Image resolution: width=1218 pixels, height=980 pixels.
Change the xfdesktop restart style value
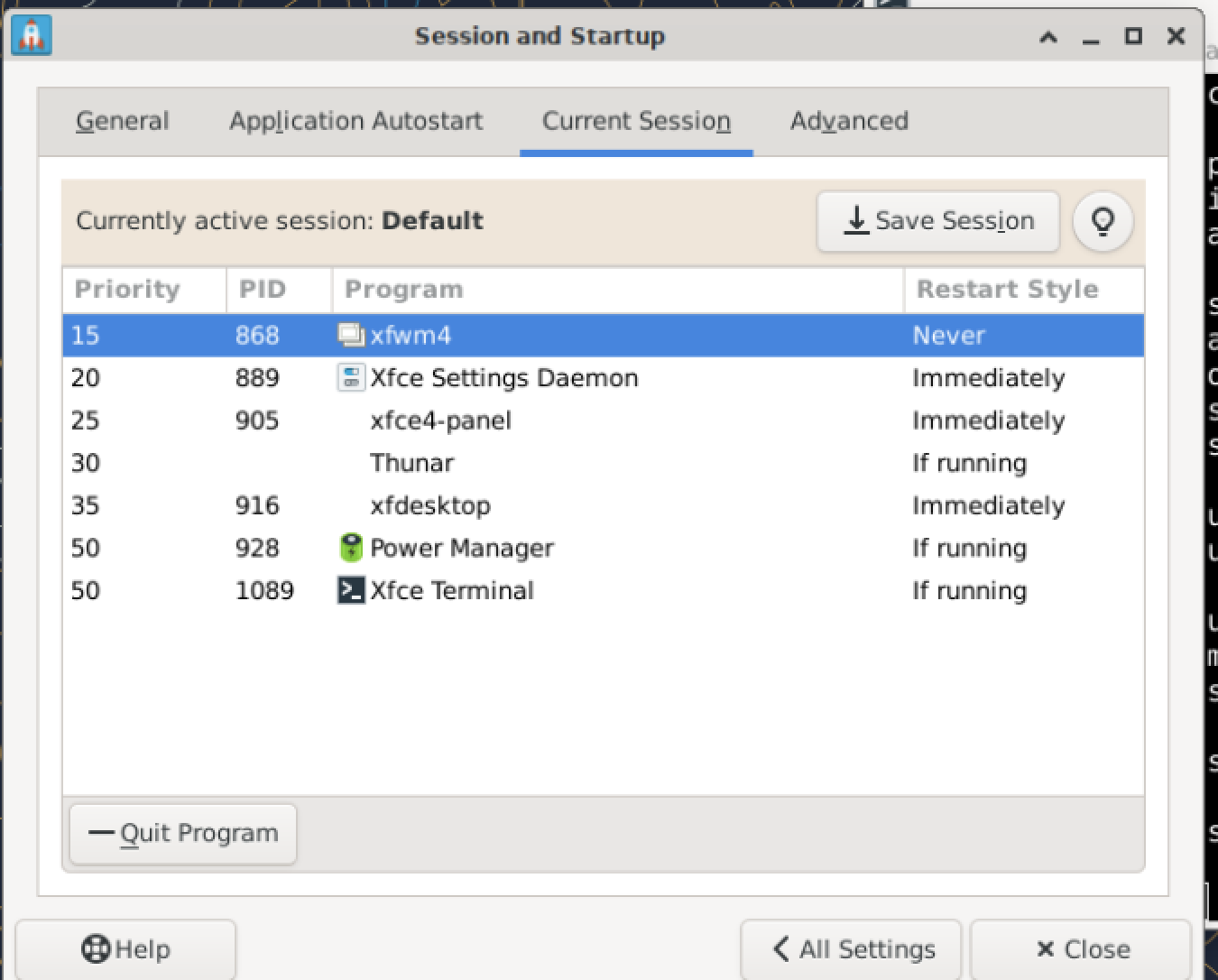(x=988, y=505)
